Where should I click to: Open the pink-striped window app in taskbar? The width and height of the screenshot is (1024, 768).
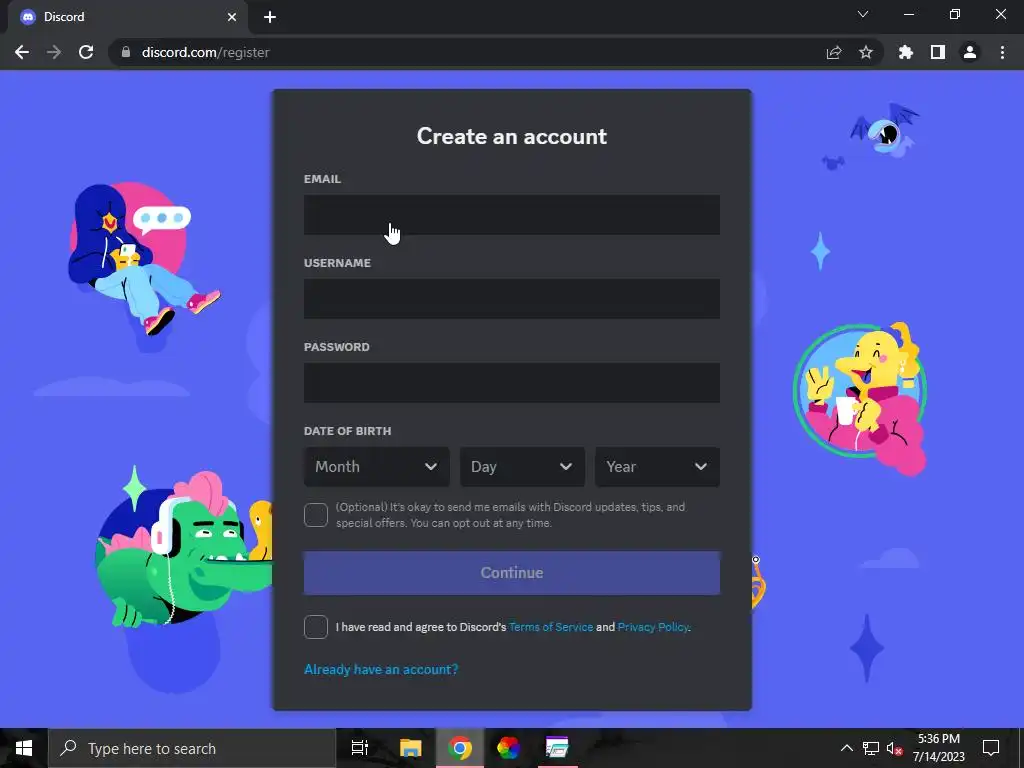557,748
